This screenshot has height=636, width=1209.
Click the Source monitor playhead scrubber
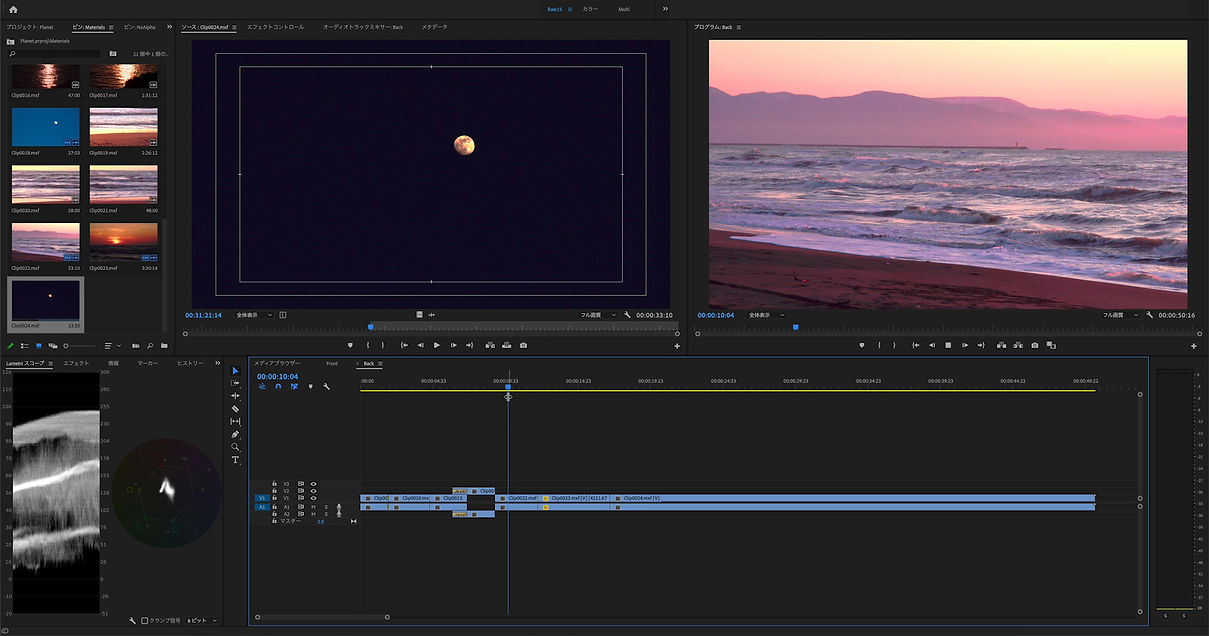pos(371,326)
